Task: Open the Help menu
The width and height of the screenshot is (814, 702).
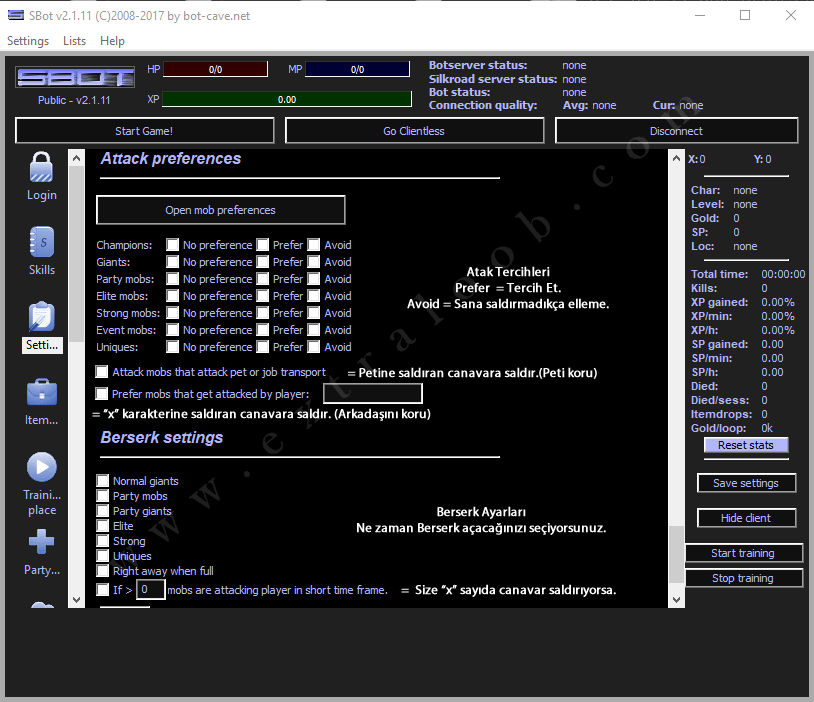Action: pyautogui.click(x=112, y=41)
